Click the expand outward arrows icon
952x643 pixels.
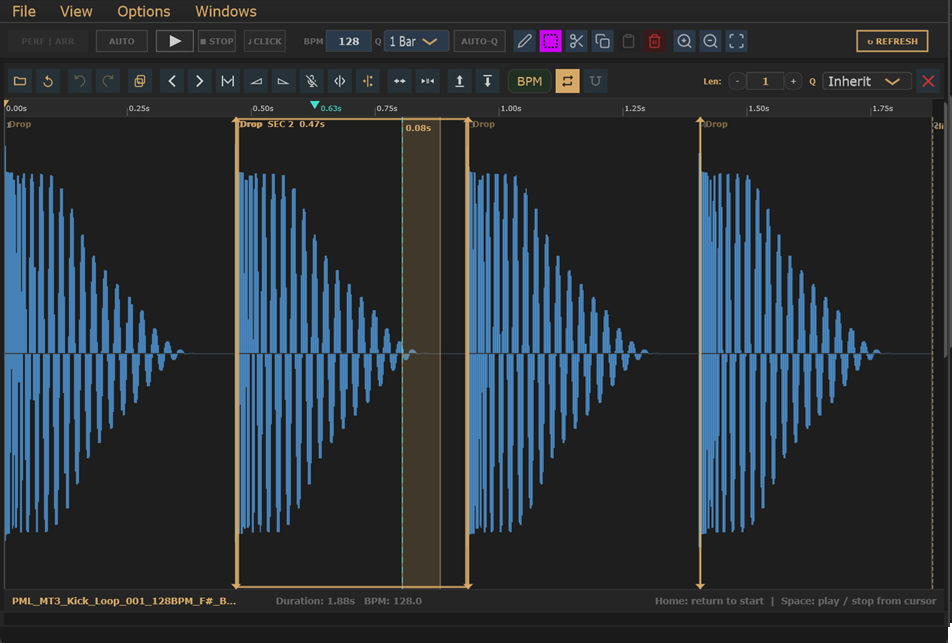point(400,81)
